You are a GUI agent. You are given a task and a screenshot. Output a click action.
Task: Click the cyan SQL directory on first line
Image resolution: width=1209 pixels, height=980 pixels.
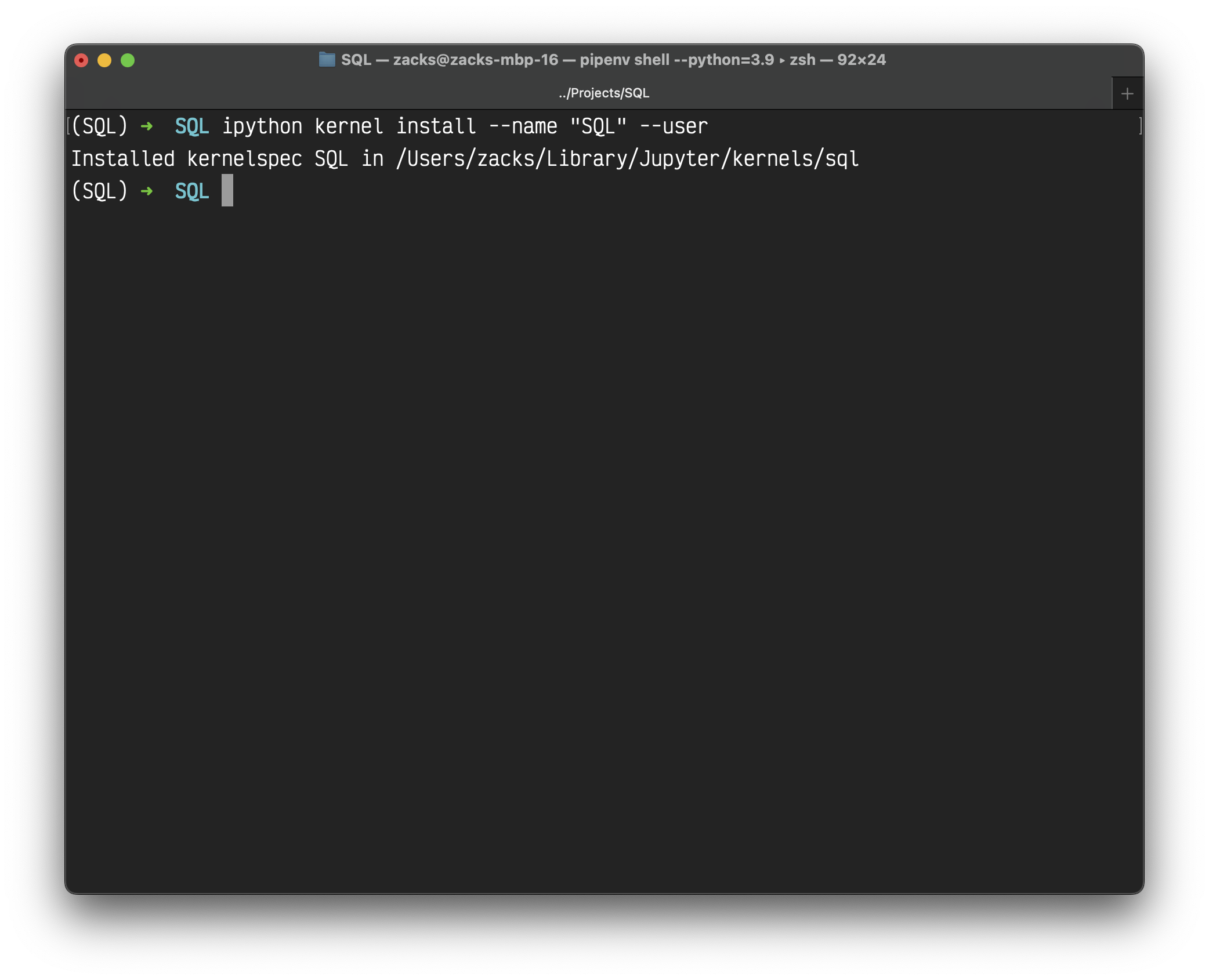[192, 126]
